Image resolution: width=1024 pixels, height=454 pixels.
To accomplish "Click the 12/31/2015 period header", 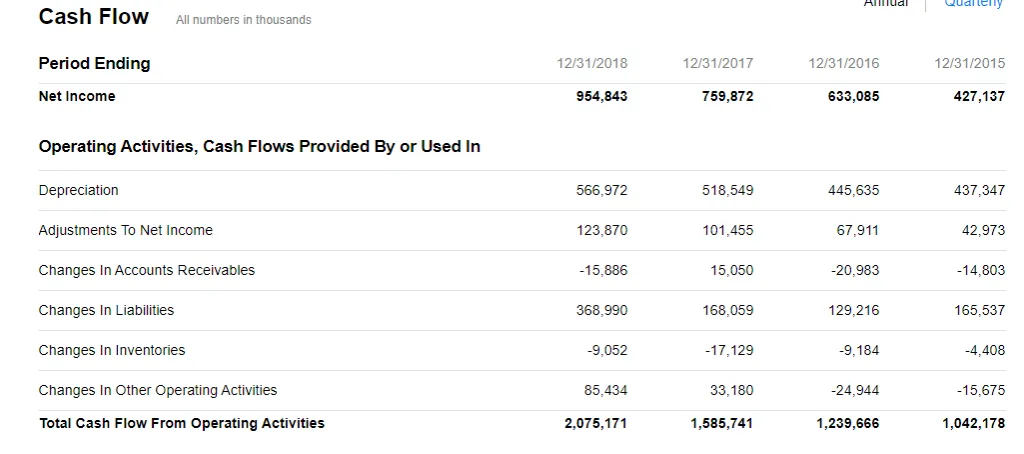I will click(x=969, y=63).
